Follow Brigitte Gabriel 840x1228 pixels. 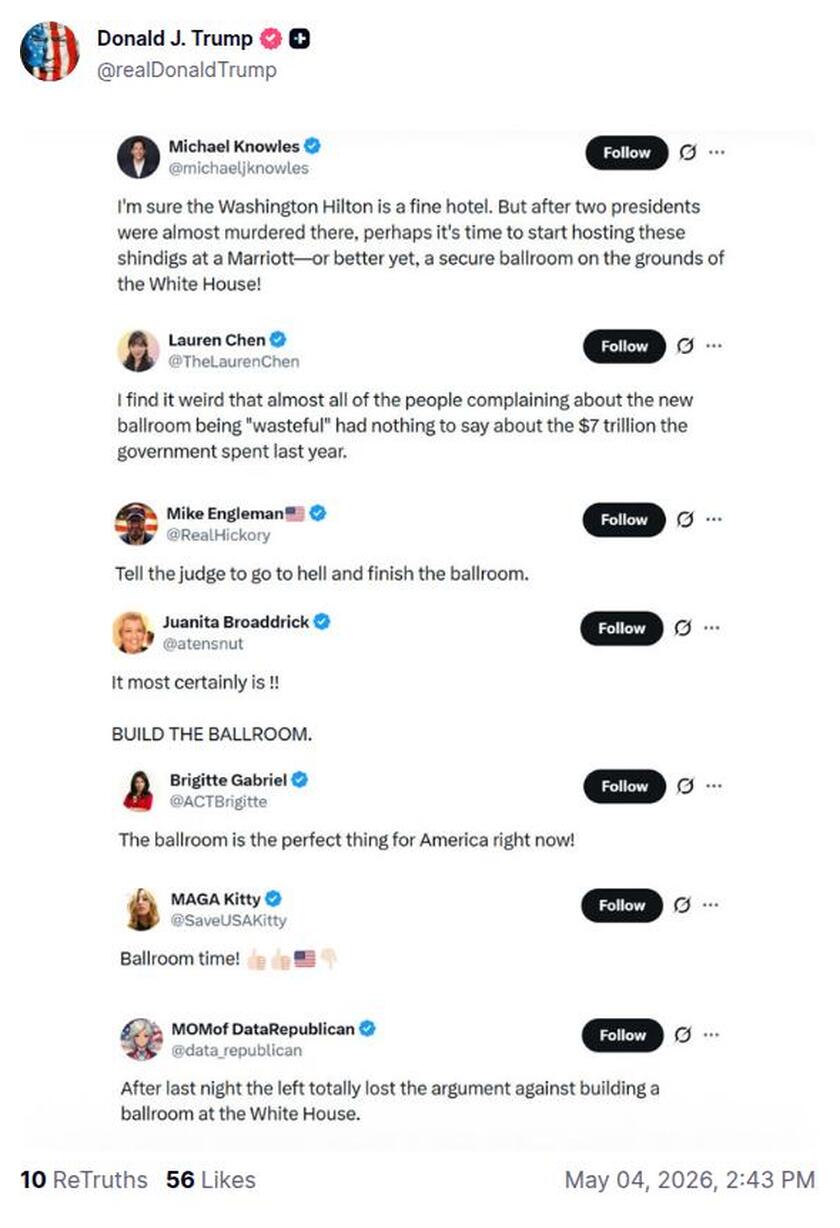tap(624, 787)
